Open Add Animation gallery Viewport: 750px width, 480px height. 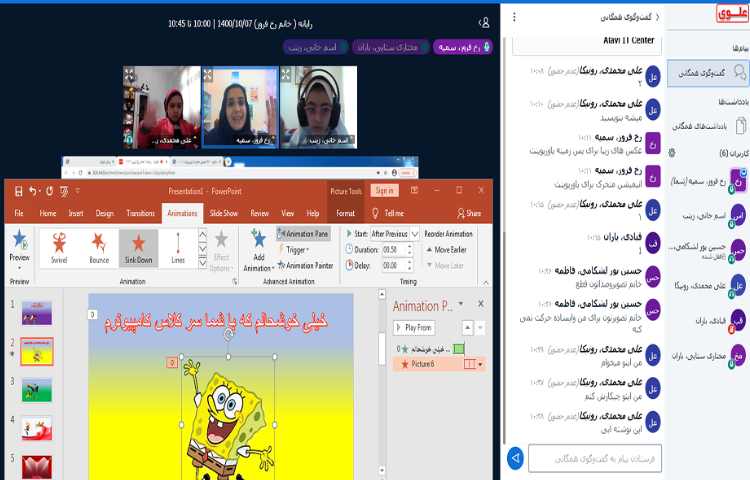258,250
